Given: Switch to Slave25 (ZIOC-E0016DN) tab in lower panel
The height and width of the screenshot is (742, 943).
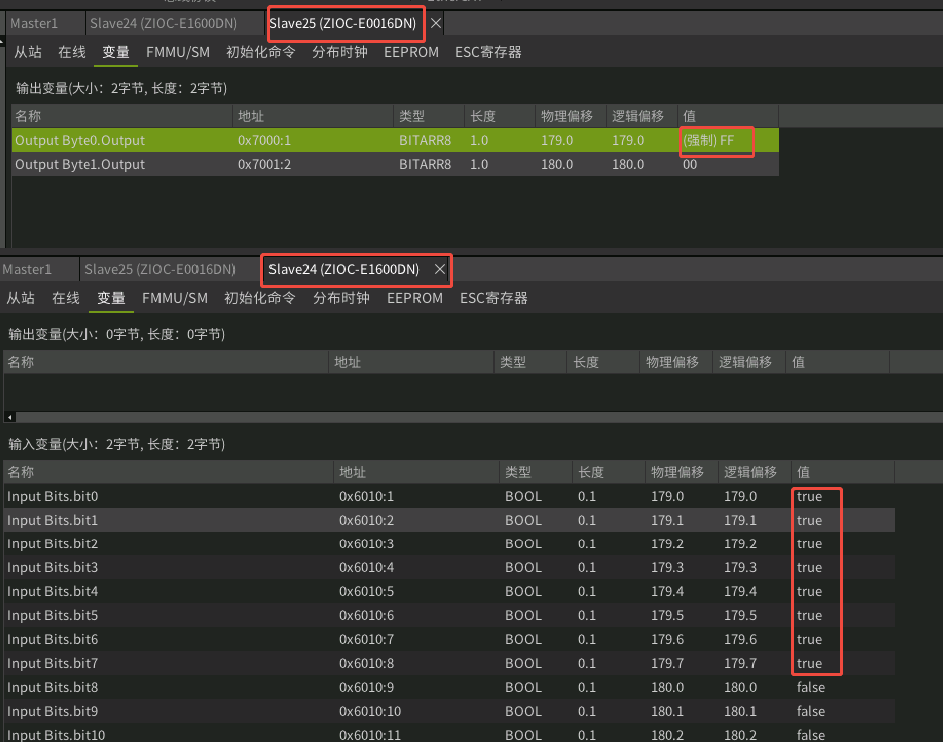Looking at the screenshot, I should [x=160, y=269].
